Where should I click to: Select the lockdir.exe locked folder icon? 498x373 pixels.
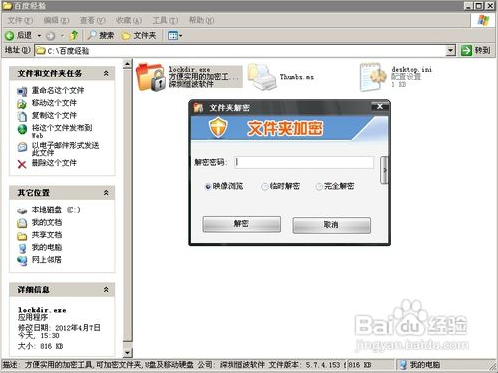coord(151,77)
